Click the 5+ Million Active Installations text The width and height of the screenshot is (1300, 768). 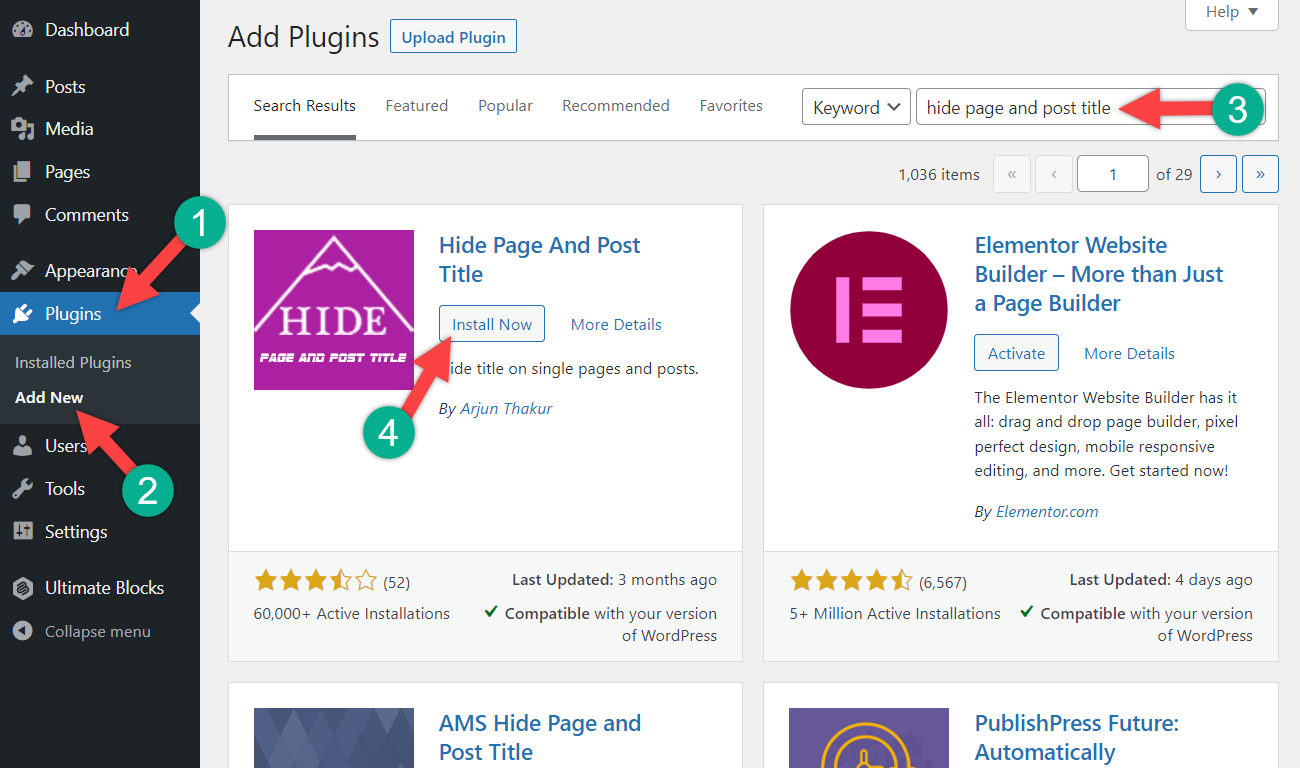(x=895, y=613)
